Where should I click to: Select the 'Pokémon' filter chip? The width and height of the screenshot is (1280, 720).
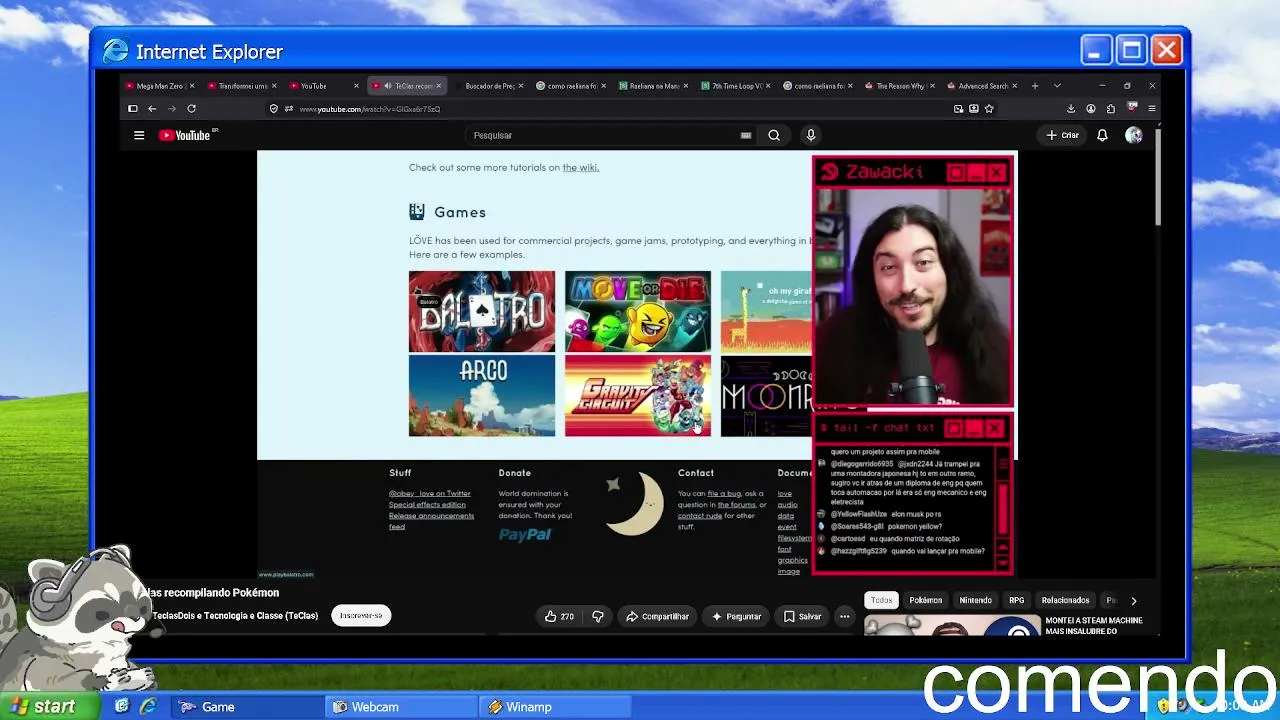coord(926,601)
